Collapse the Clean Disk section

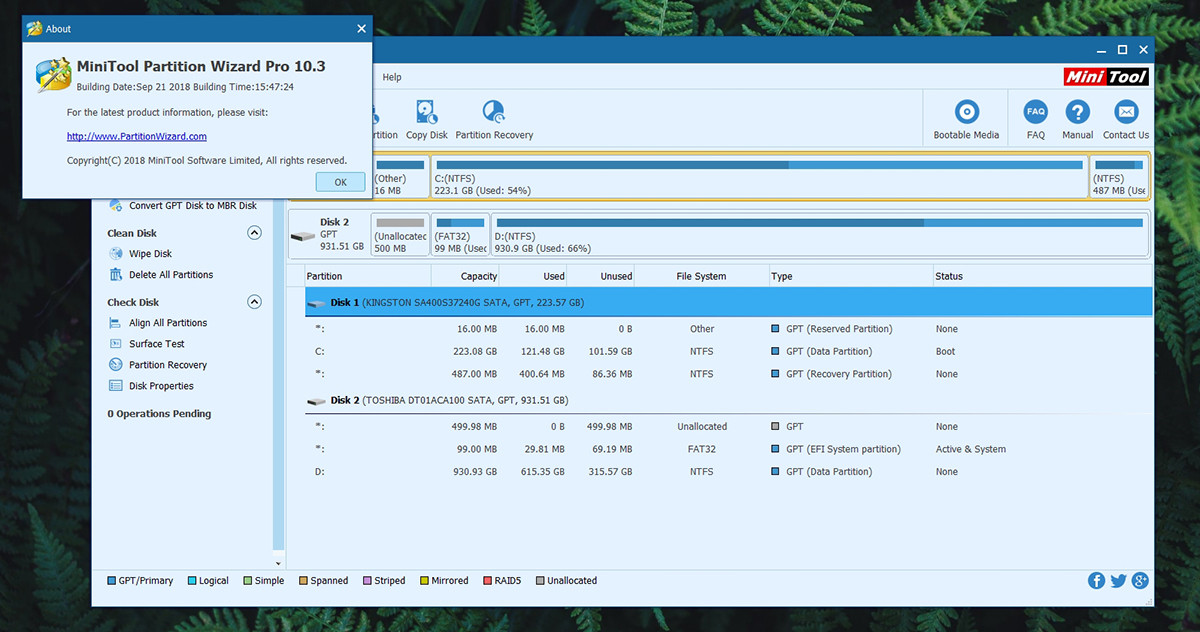pos(254,233)
